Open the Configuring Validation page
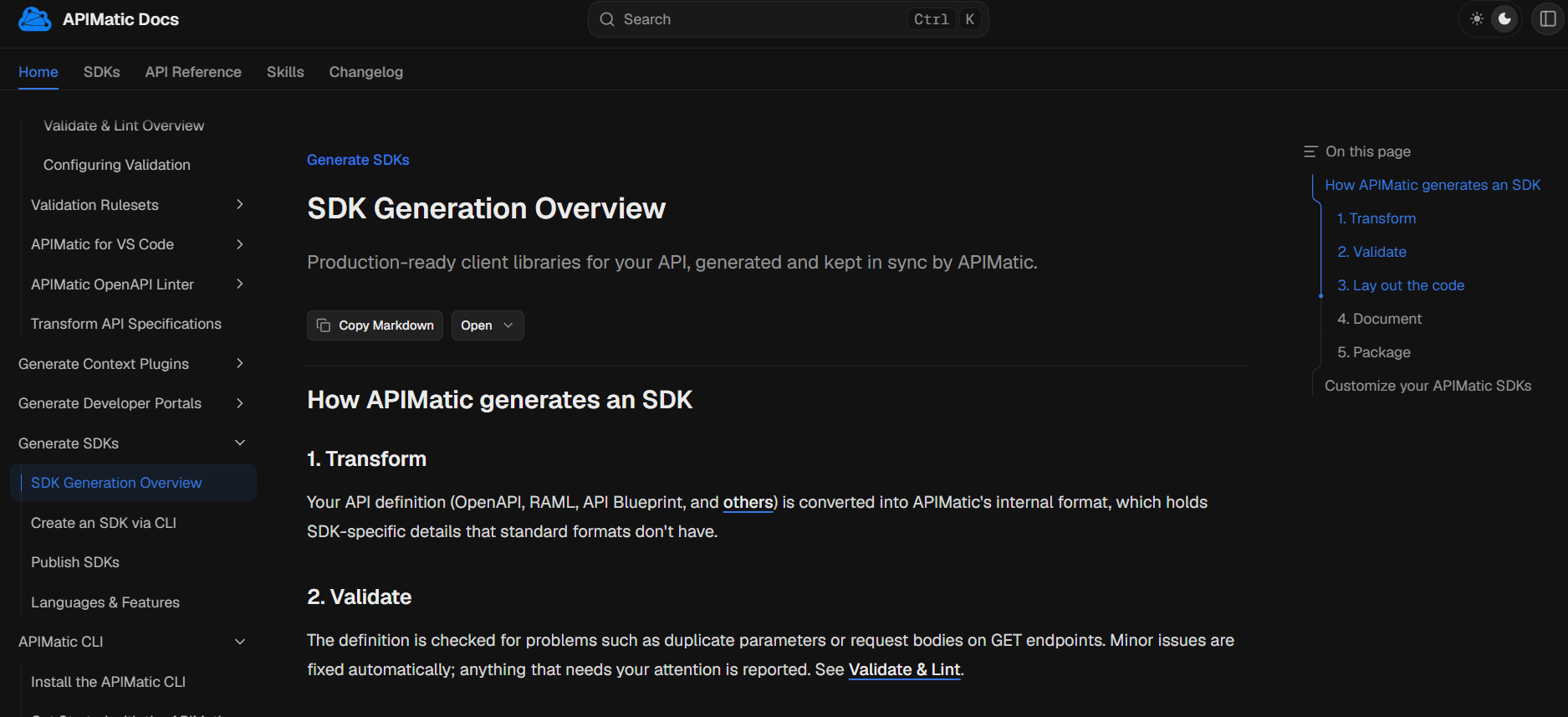This screenshot has width=1568, height=717. [x=117, y=165]
